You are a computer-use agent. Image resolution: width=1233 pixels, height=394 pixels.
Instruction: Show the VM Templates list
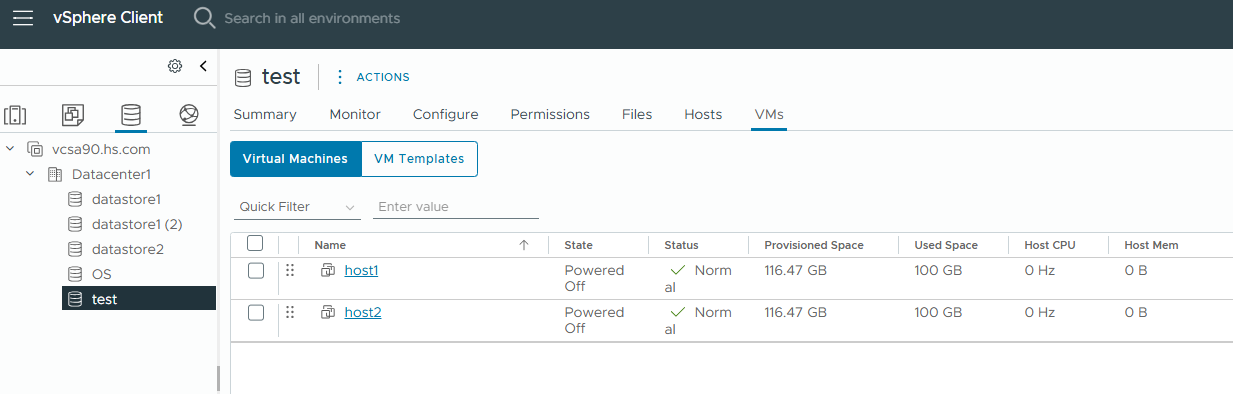click(419, 159)
